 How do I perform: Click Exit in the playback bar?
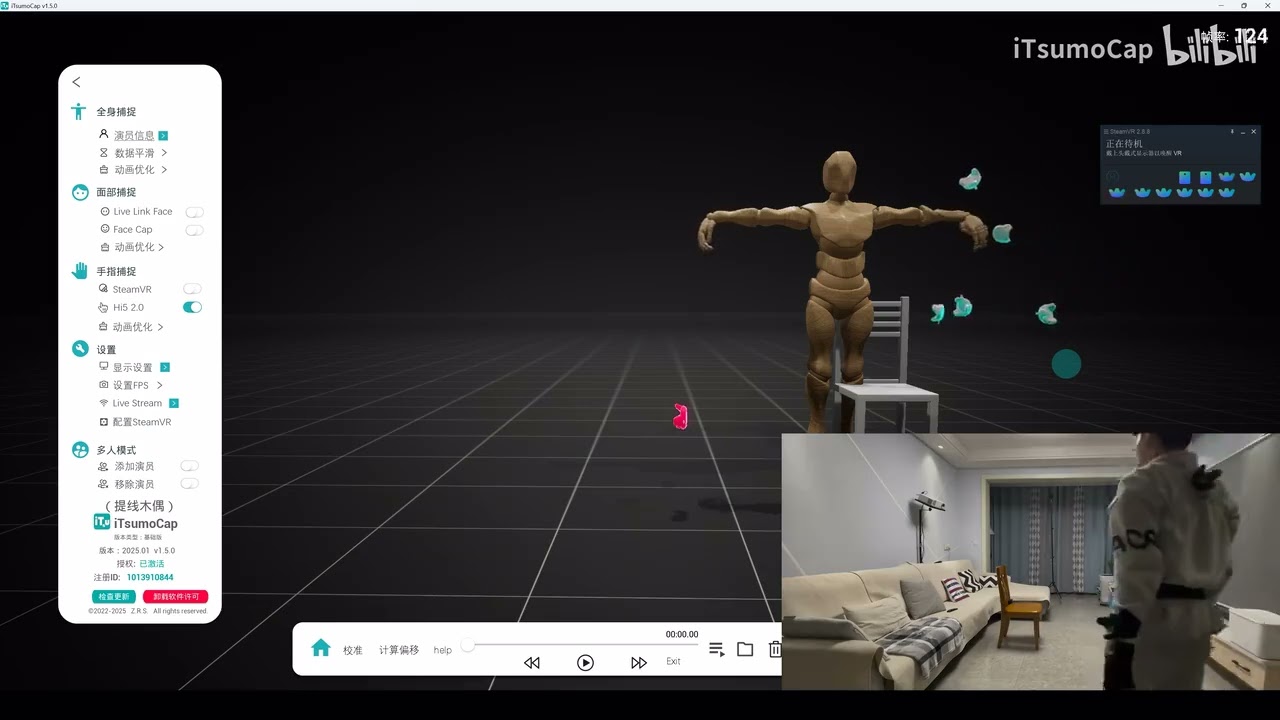point(673,661)
